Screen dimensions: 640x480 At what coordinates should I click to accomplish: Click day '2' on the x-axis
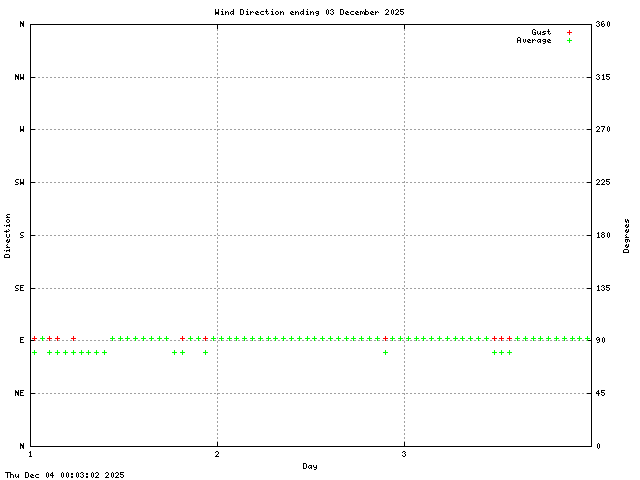tap(217, 454)
